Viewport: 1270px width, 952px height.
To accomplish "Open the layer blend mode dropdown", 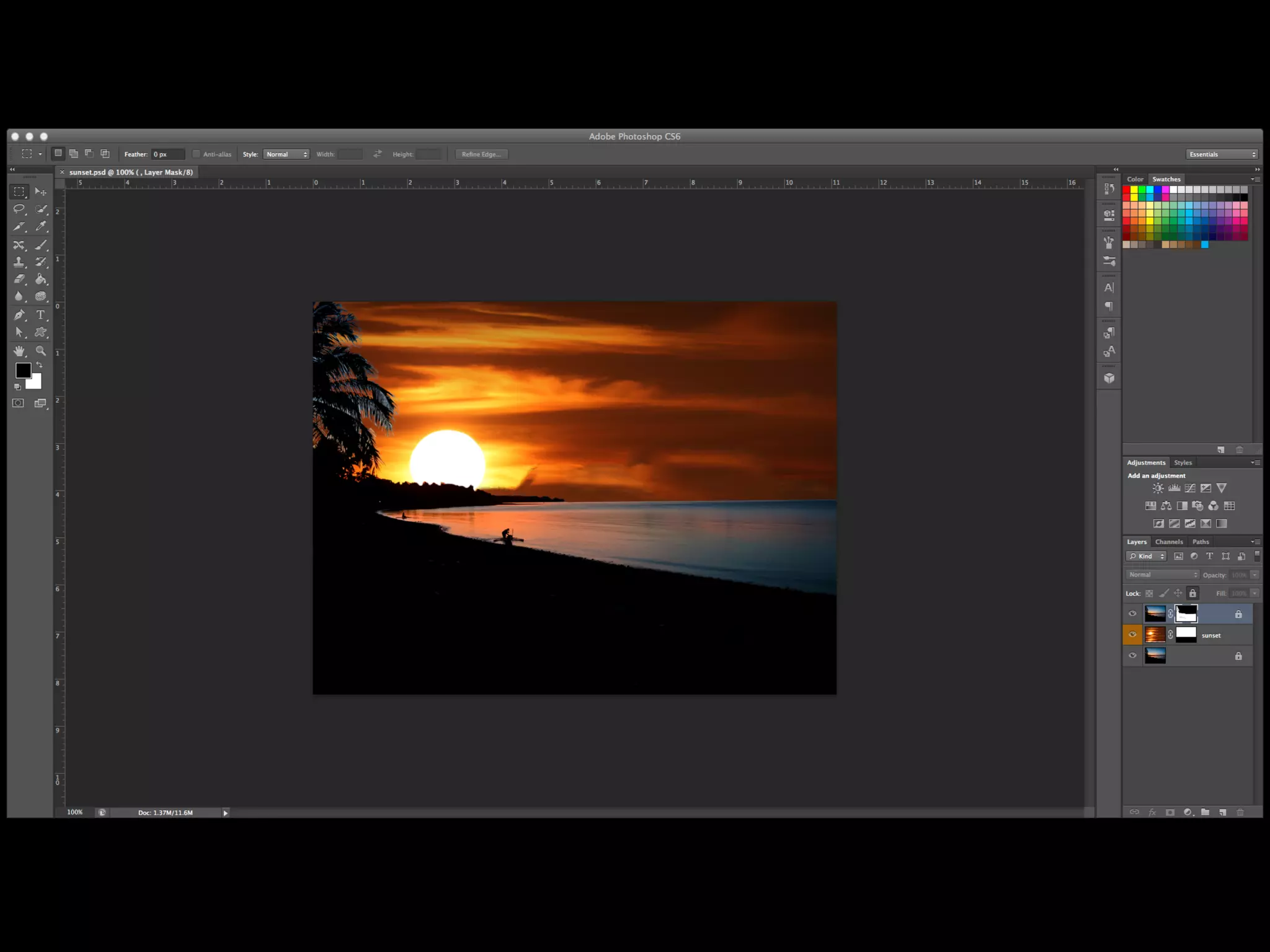I will click(x=1163, y=575).
